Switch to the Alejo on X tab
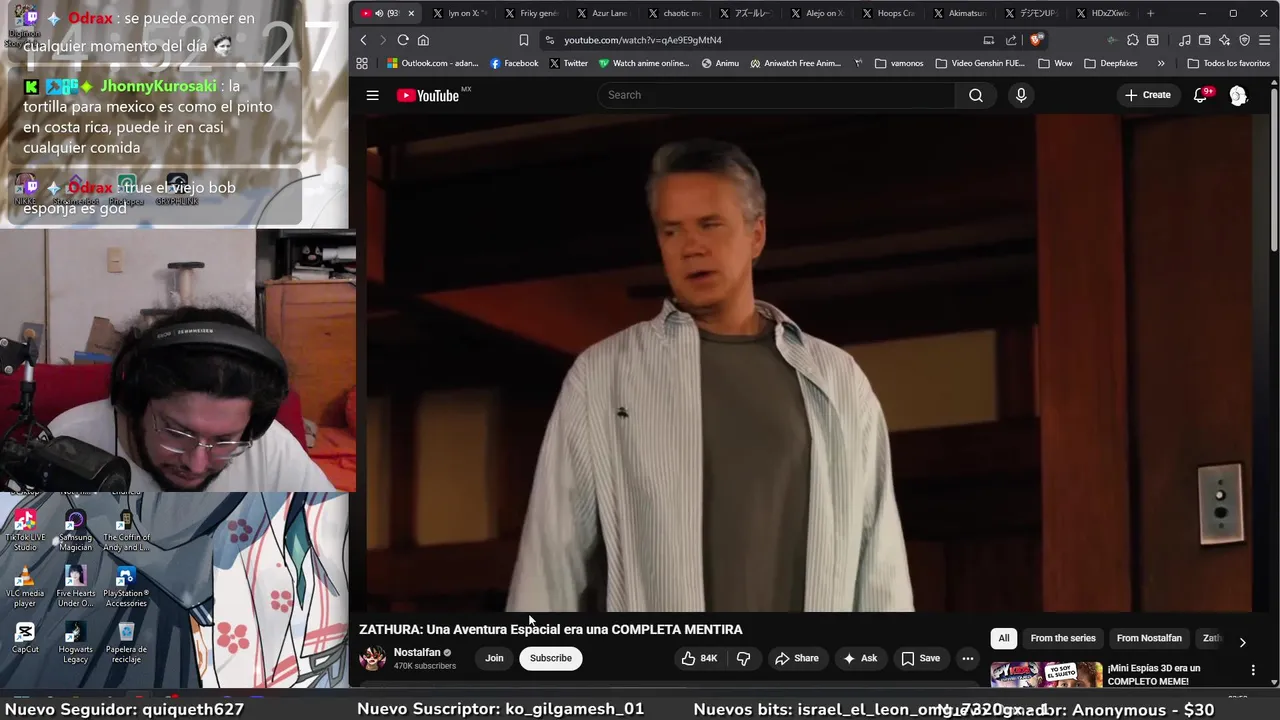The height and width of the screenshot is (720, 1280). coord(817,13)
